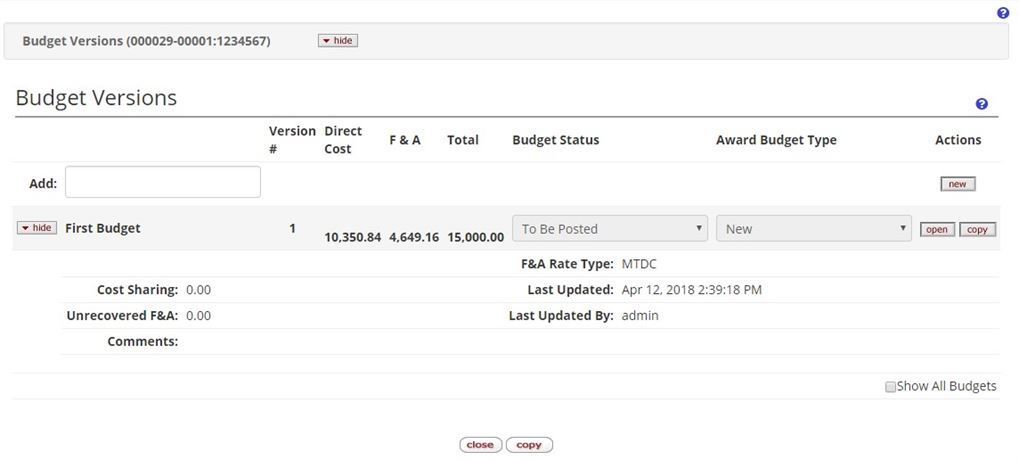The image size is (1019, 460).
Task: Collapse the Budget Versions (000029-00001:1234567) panel
Action: (338, 41)
